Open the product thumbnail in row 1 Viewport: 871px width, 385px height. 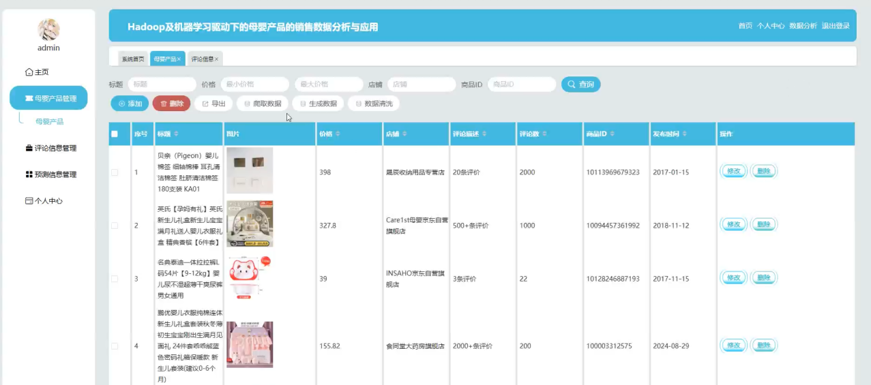pos(249,171)
